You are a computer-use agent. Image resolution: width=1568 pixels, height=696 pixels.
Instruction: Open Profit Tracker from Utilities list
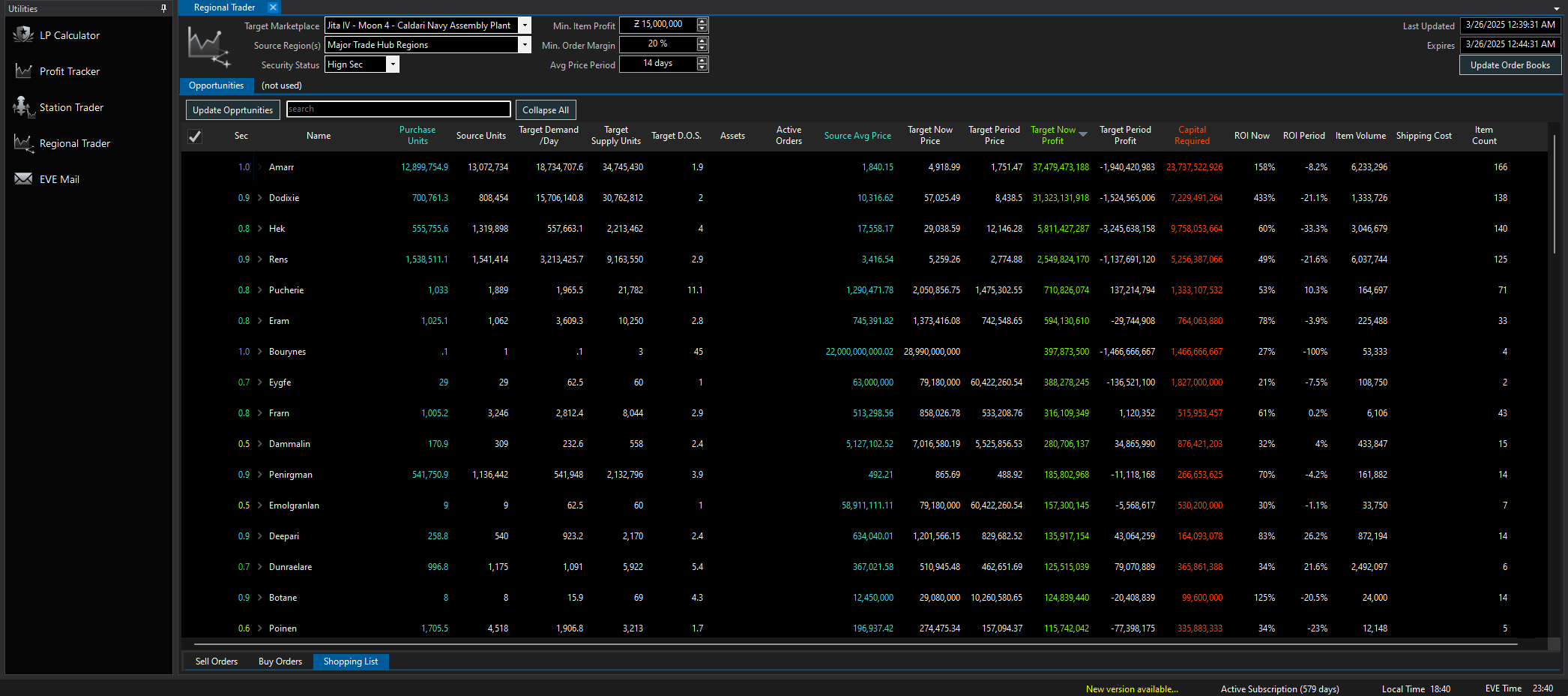point(70,71)
